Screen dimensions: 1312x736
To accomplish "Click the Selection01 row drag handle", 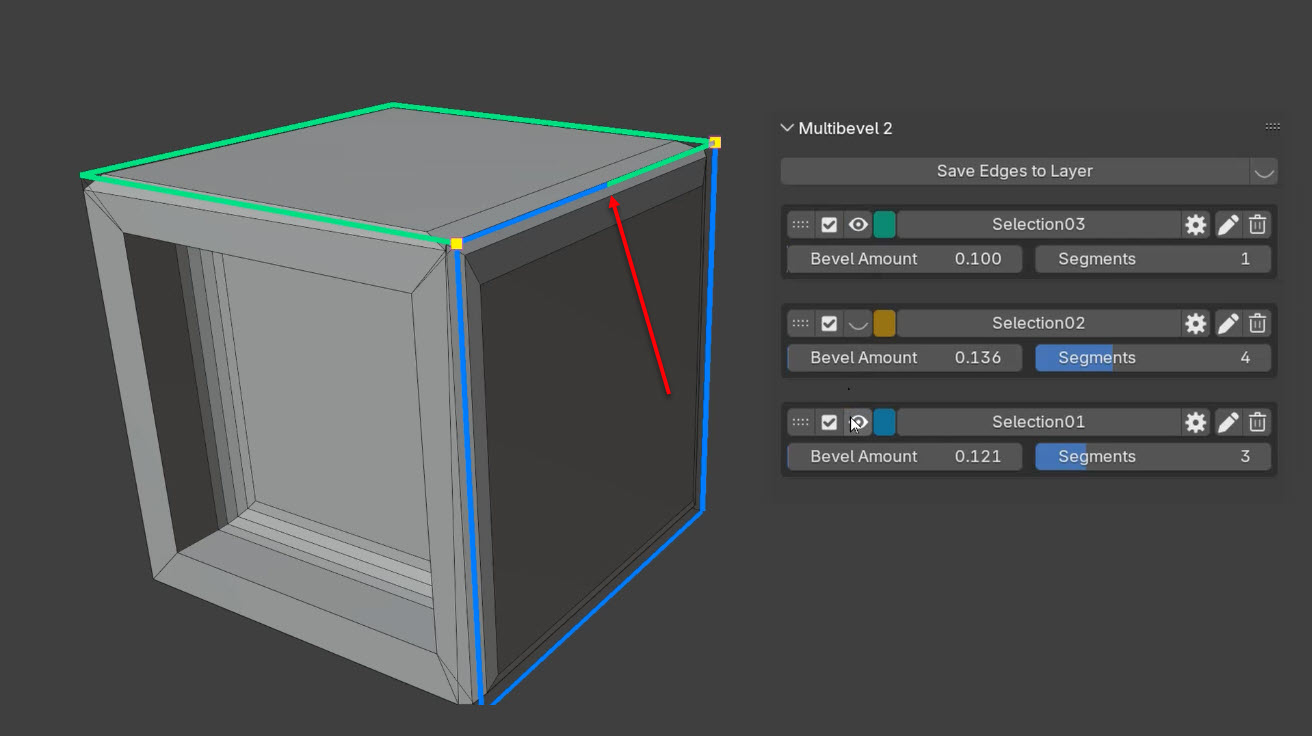I will click(800, 422).
